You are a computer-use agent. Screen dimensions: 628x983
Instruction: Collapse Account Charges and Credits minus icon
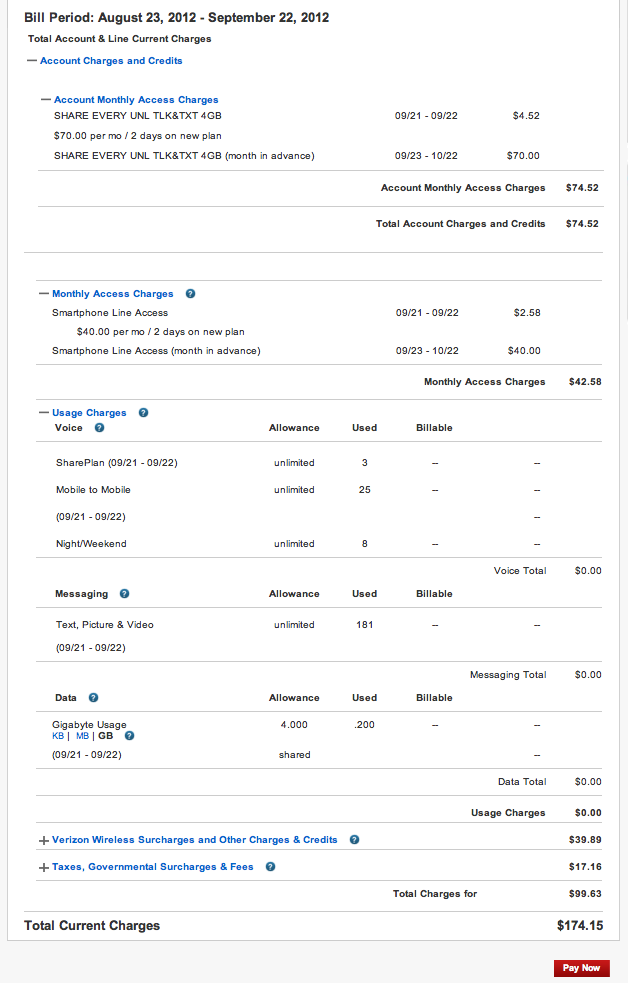(x=32, y=61)
